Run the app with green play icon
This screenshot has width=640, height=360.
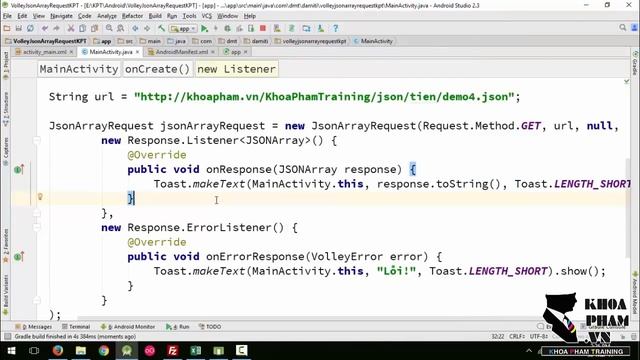click(x=204, y=29)
